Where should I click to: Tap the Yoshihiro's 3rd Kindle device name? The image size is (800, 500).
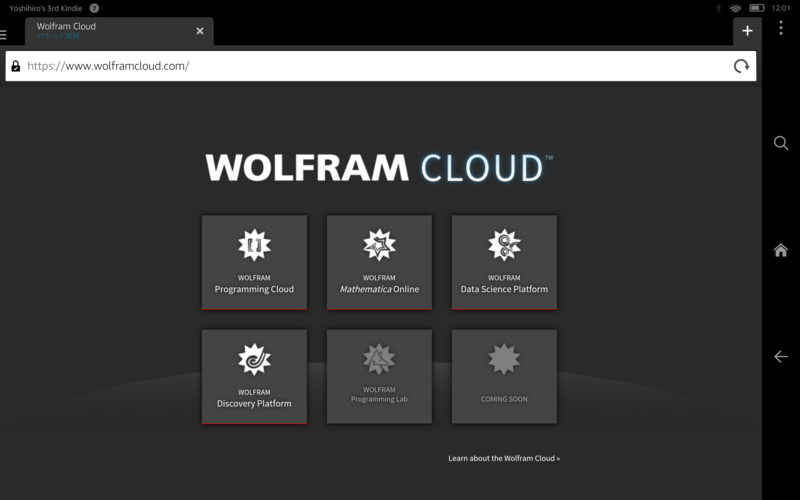(x=45, y=8)
